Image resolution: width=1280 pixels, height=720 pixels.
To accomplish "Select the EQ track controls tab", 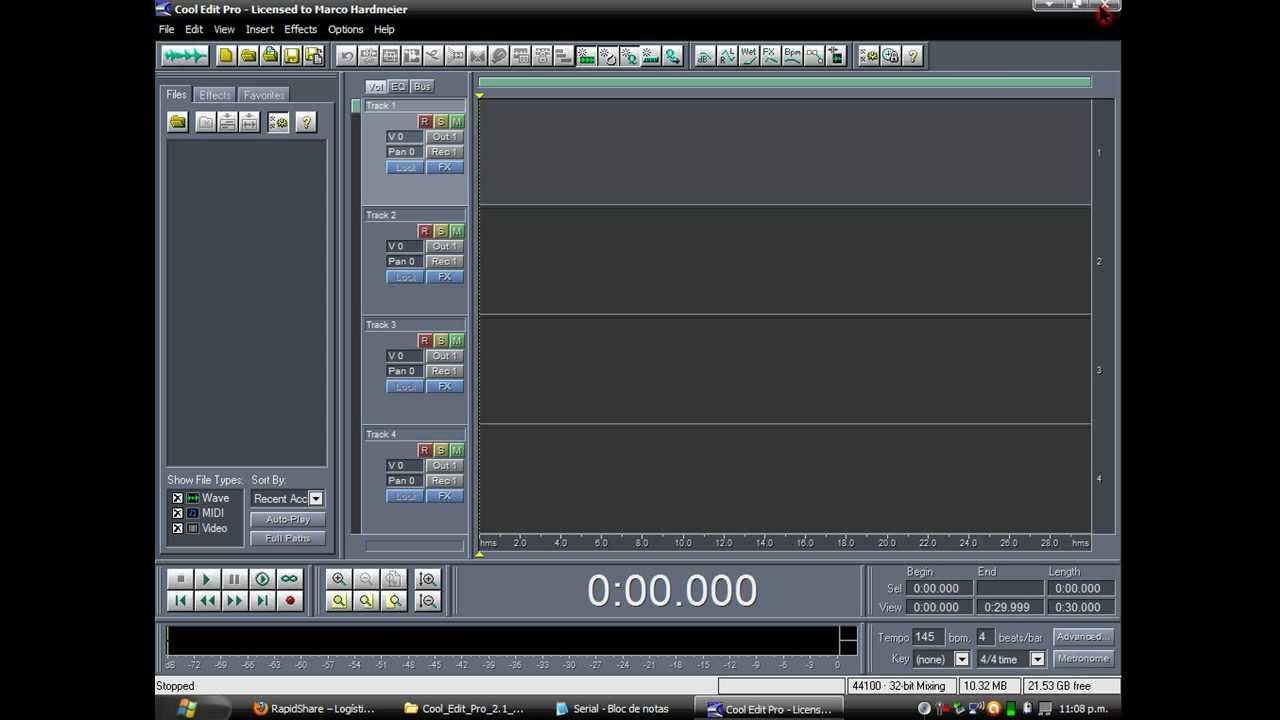I will [x=398, y=87].
